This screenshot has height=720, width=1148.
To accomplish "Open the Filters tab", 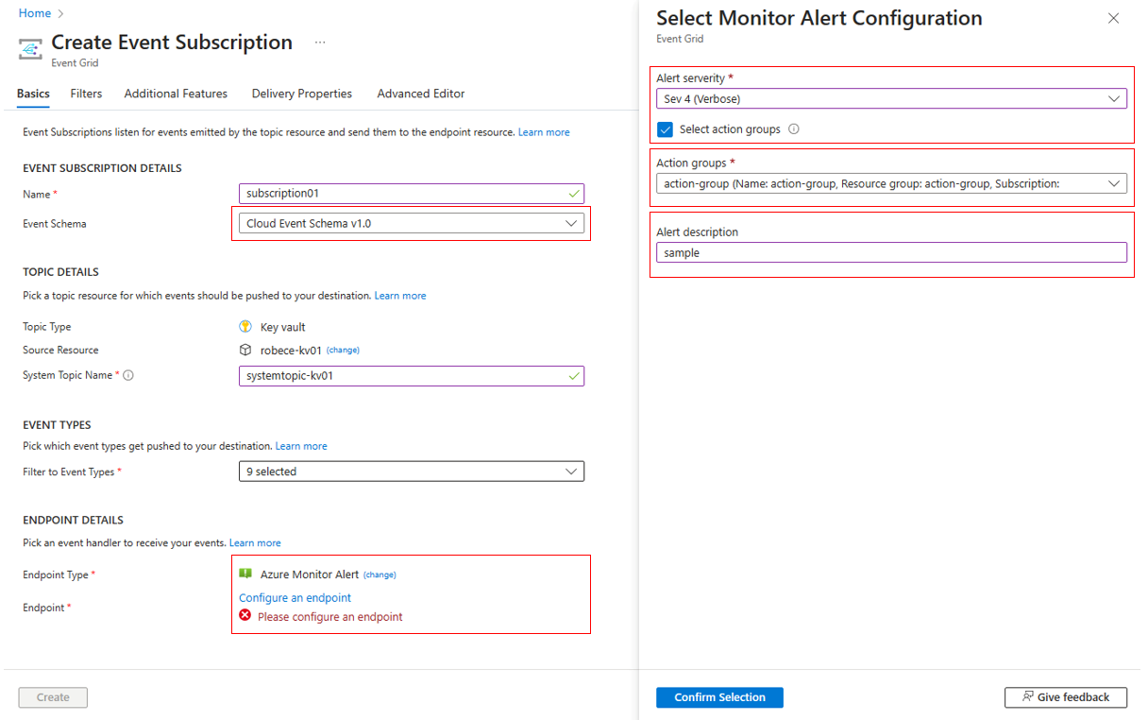I will click(86, 94).
